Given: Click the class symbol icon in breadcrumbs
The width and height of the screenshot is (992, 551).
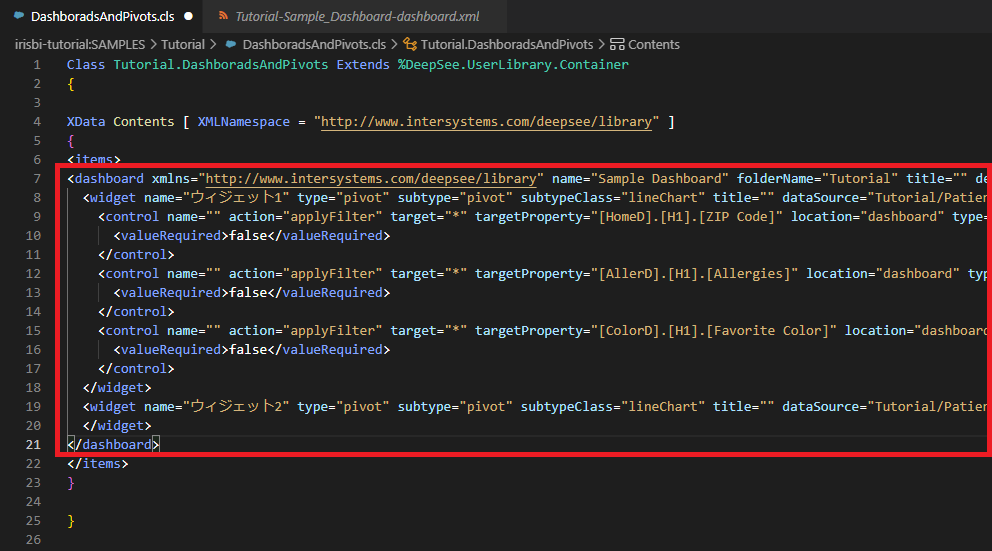Looking at the screenshot, I should click(x=409, y=45).
